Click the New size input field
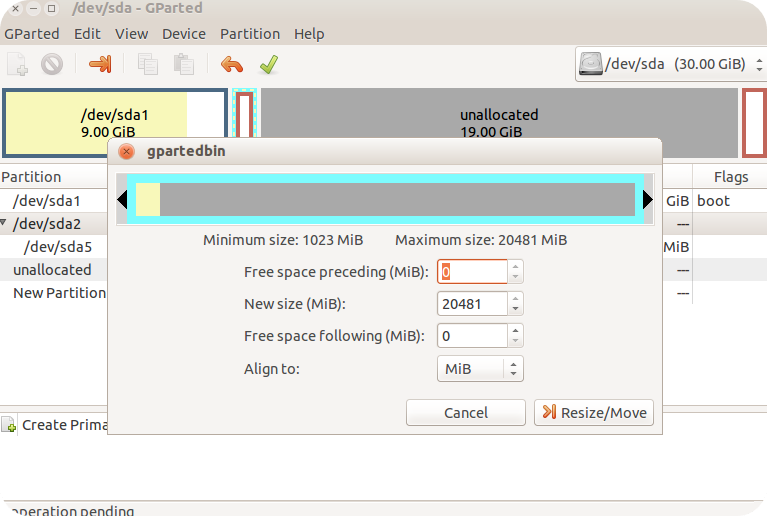Screen dimensions: 767x516 point(472,304)
